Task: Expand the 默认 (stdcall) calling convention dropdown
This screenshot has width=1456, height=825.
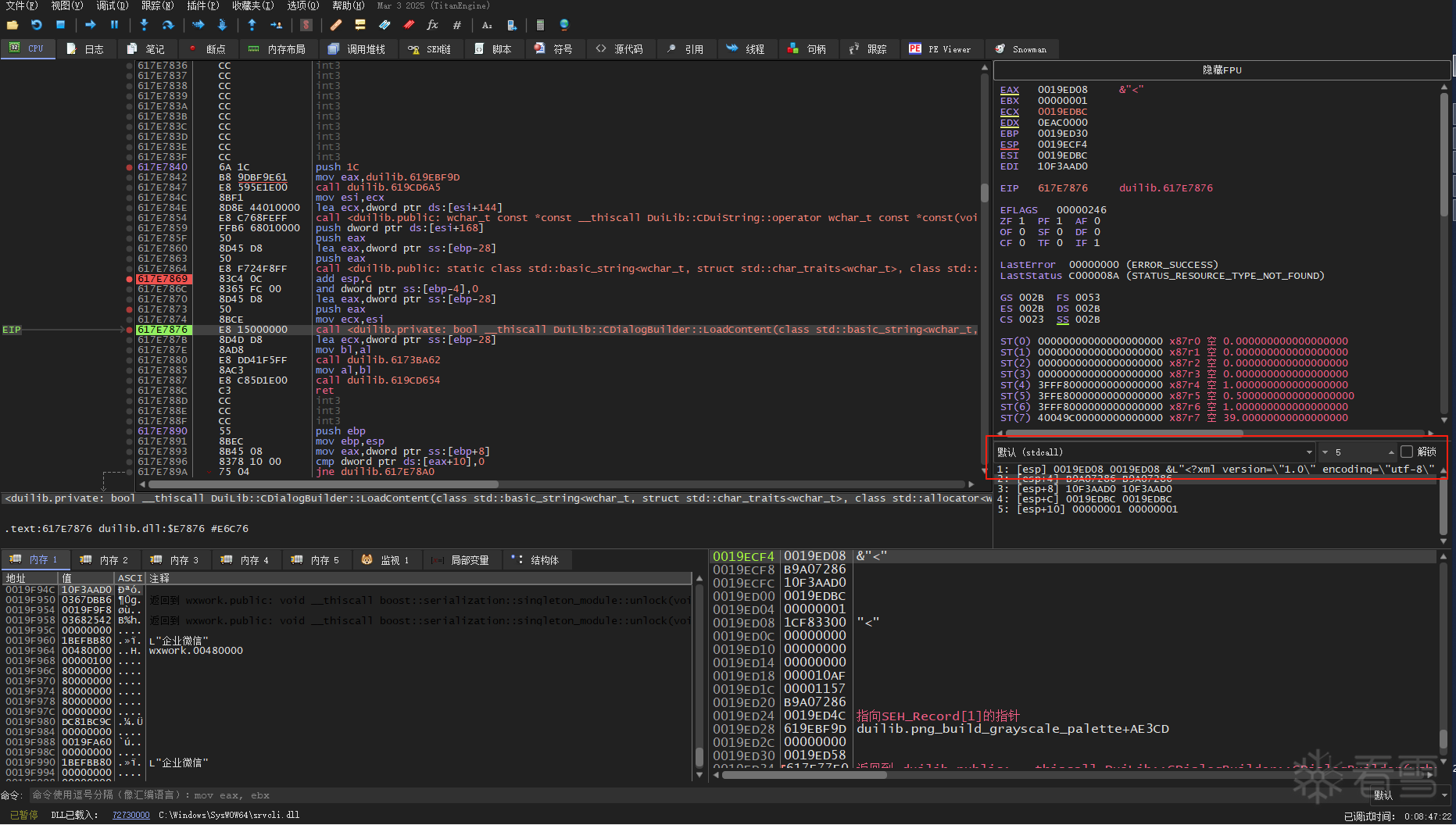Action: point(1309,452)
